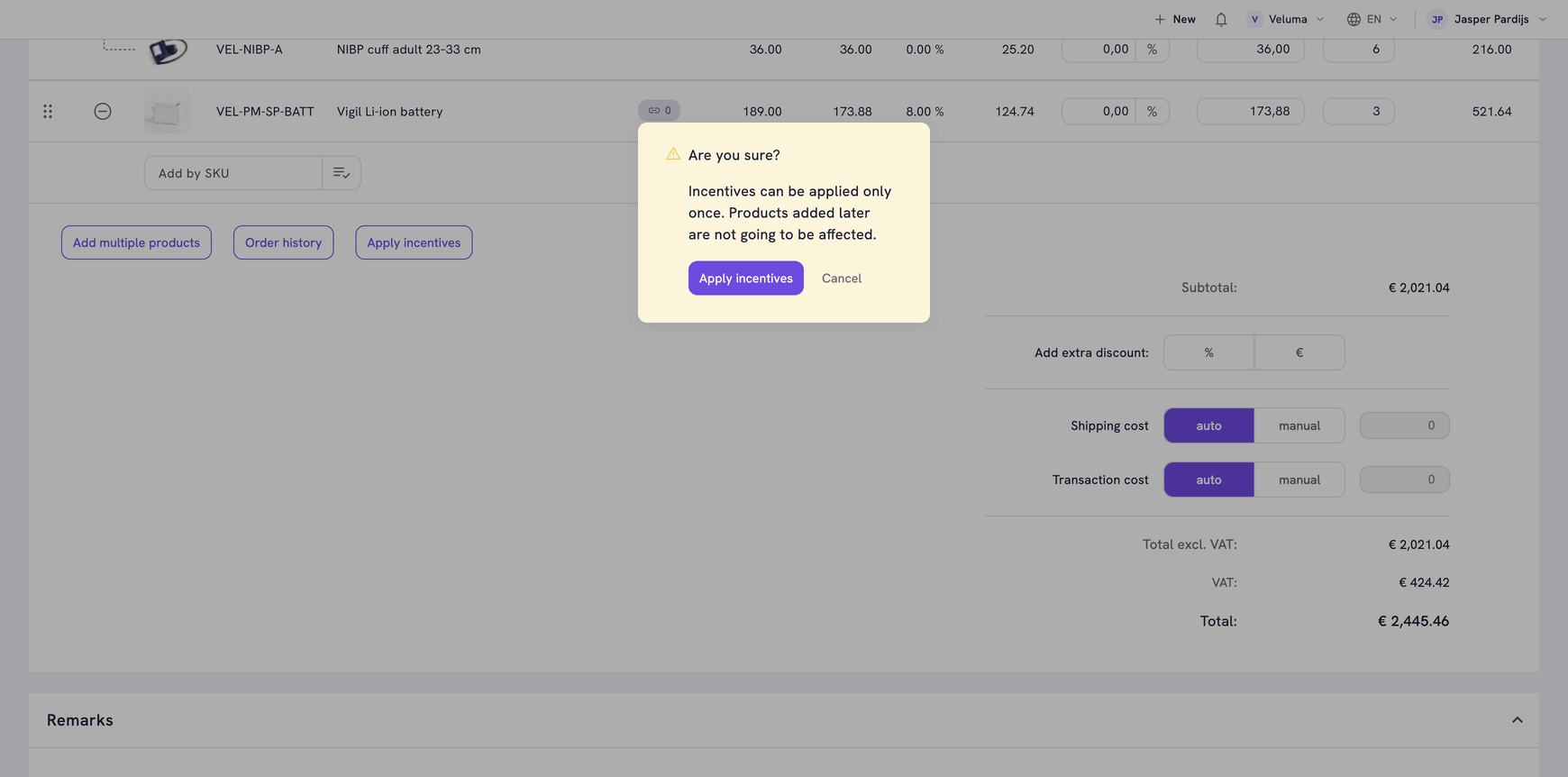This screenshot has width=1568, height=777.
Task: Open Order history
Action: (x=283, y=242)
